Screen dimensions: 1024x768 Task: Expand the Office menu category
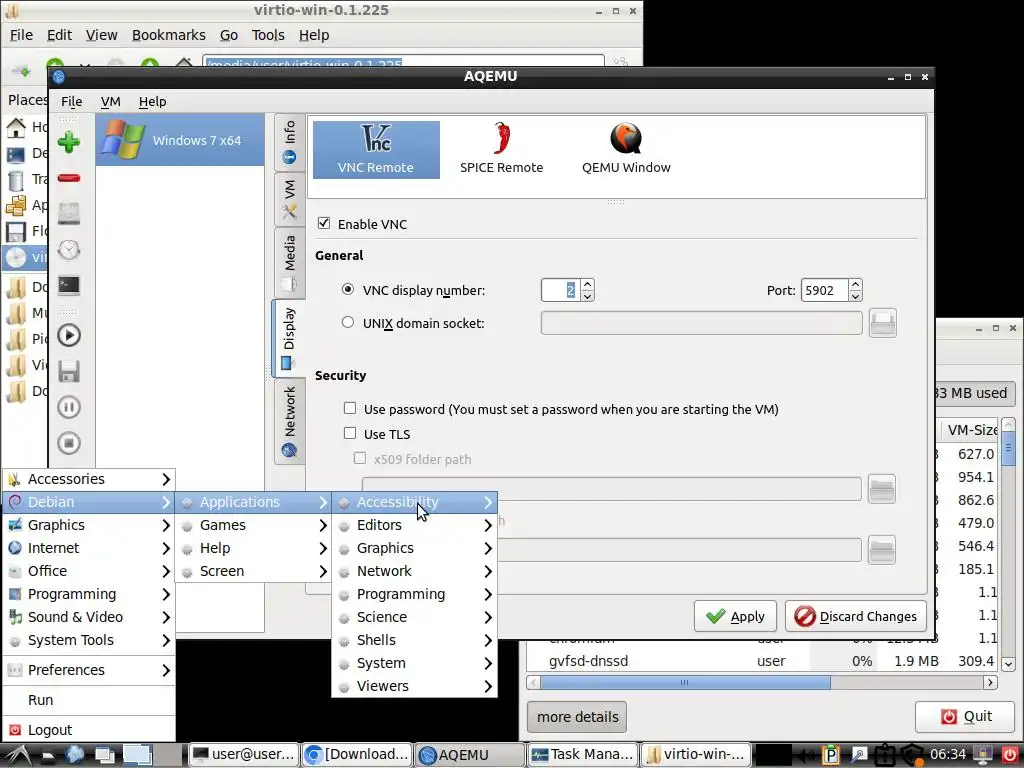(89, 571)
